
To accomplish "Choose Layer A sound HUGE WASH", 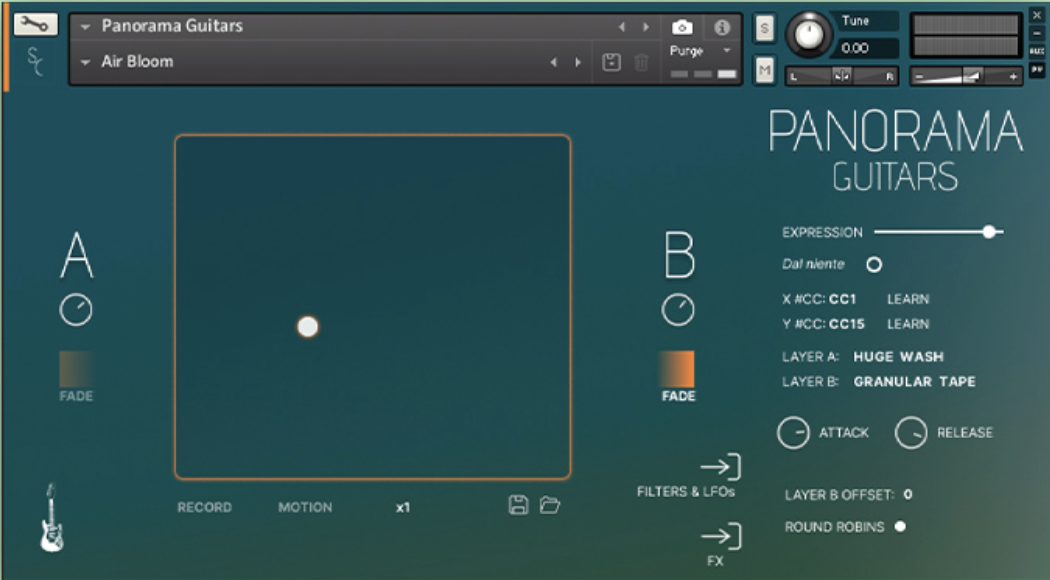I will click(898, 356).
